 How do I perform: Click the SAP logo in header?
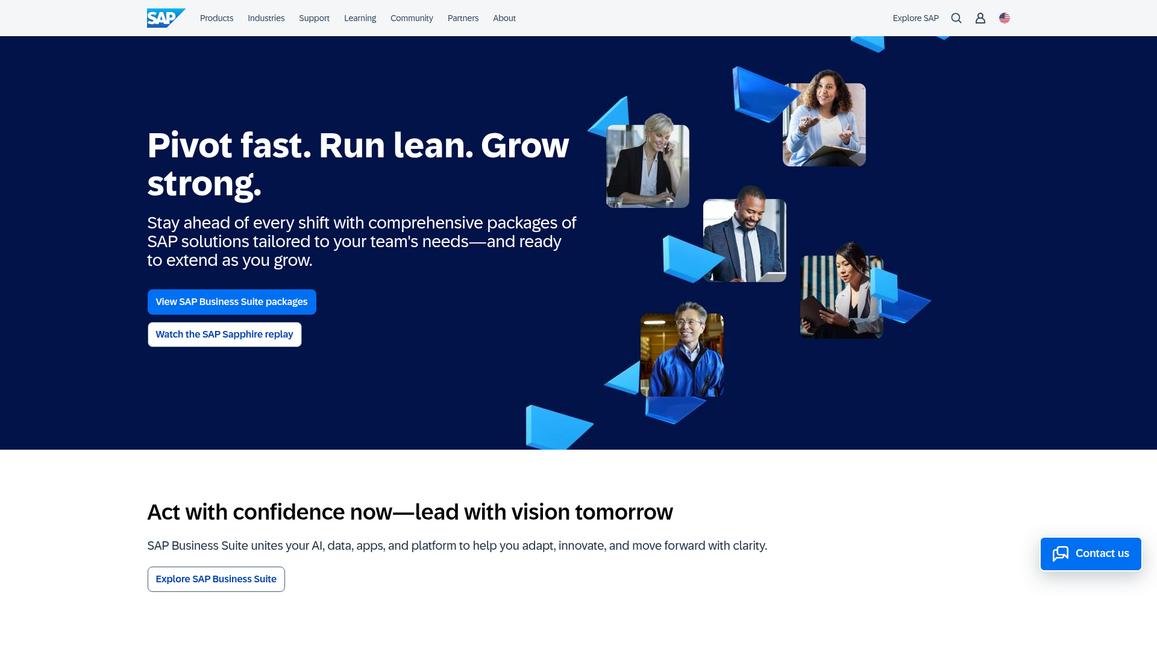pyautogui.click(x=165, y=18)
